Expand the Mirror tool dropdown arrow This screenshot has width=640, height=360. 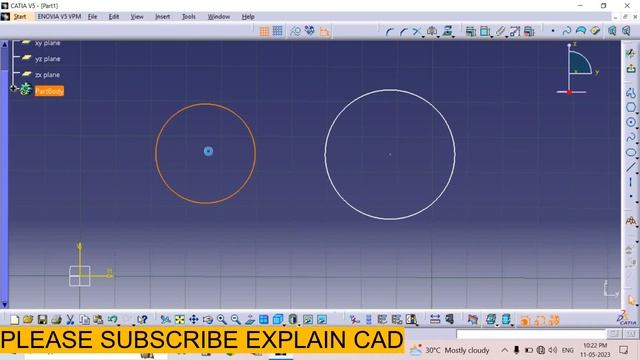click(x=438, y=37)
